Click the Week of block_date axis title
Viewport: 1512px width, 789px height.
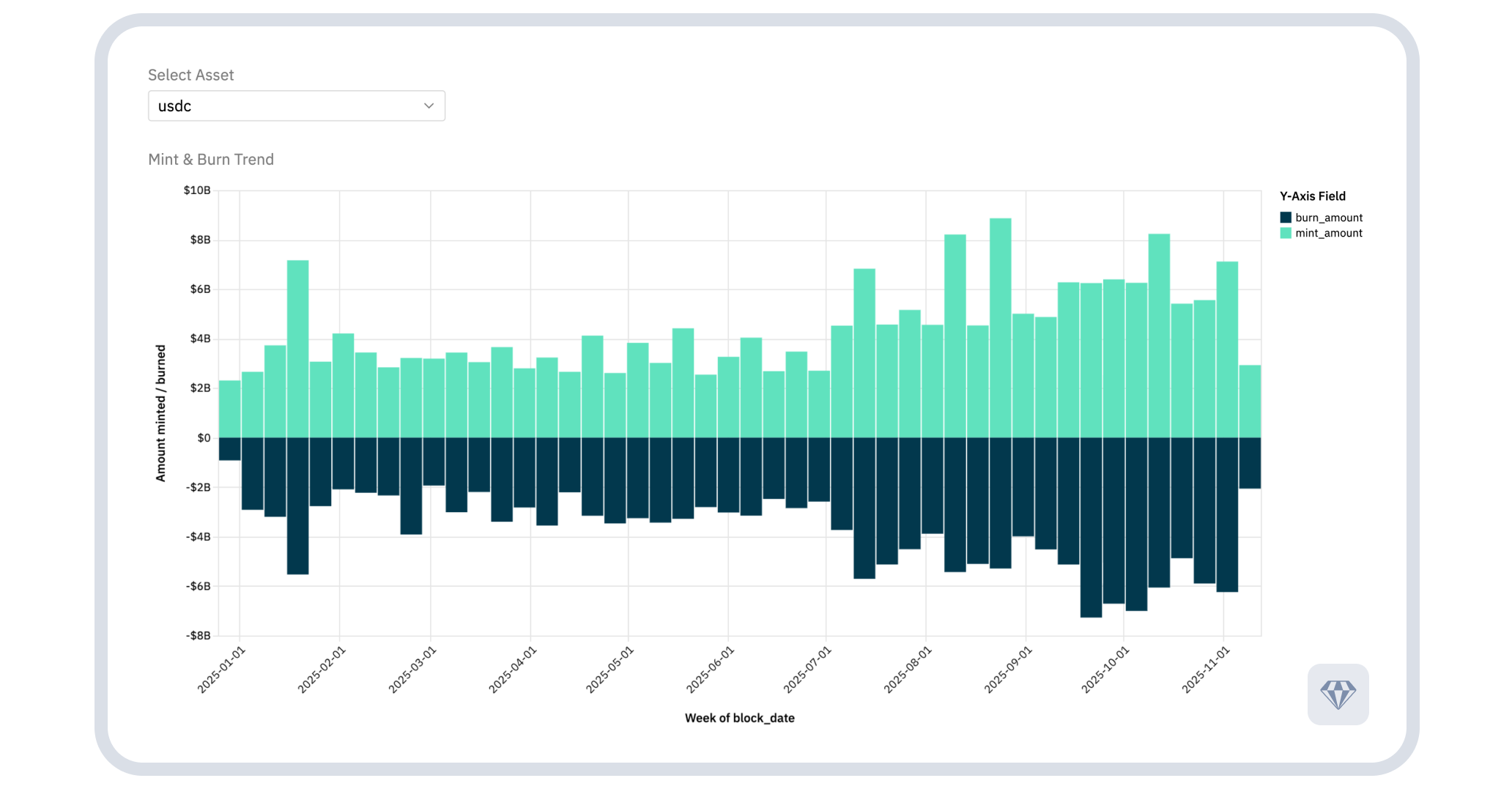[x=739, y=718]
